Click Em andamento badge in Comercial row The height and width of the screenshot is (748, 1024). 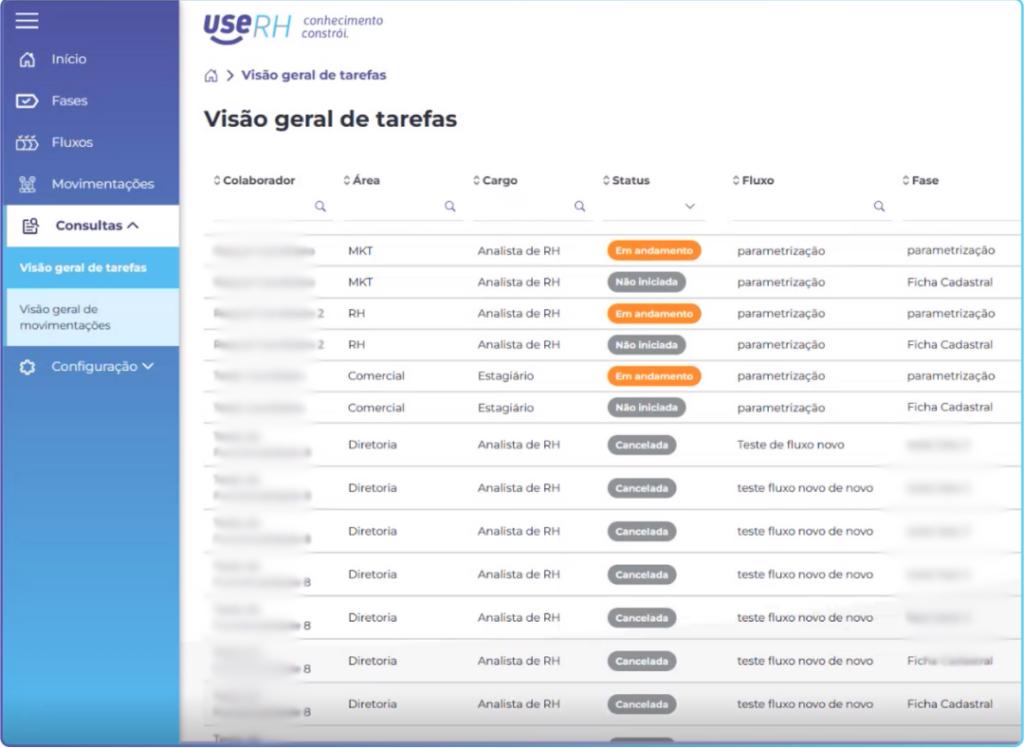(x=654, y=376)
